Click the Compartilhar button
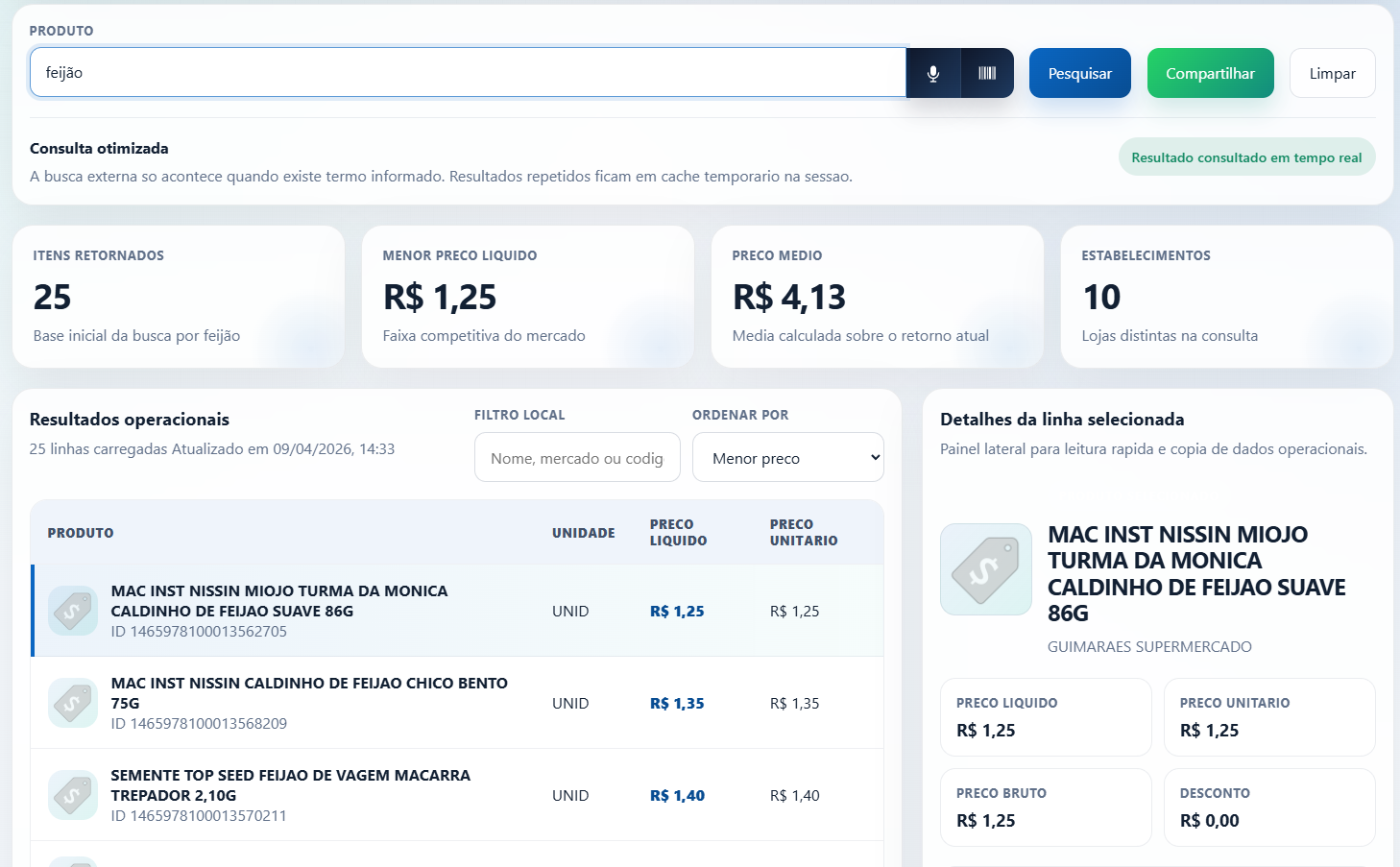The width and height of the screenshot is (1400, 867). pyautogui.click(x=1211, y=73)
